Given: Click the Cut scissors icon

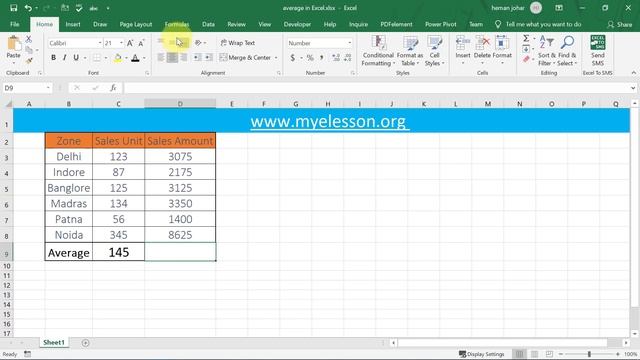Looking at the screenshot, I should click(x=29, y=39).
